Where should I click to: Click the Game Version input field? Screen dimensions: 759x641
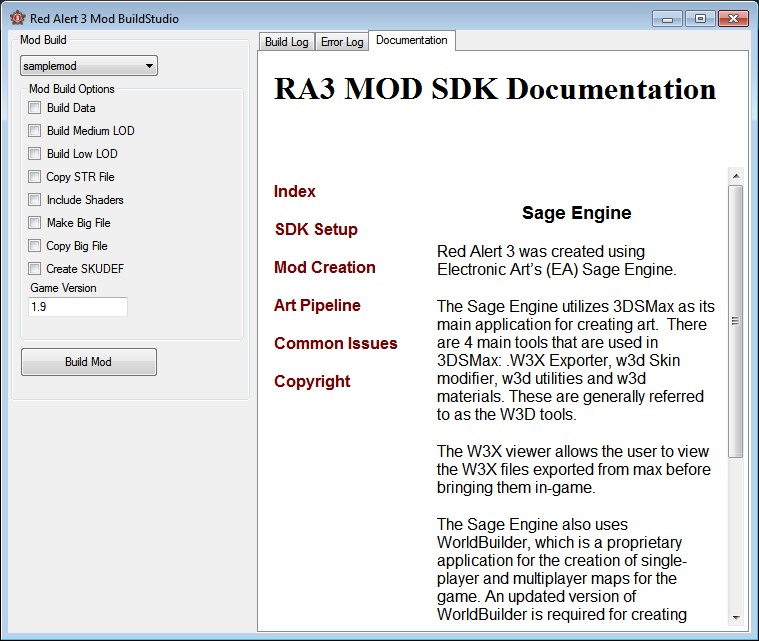coord(78,307)
